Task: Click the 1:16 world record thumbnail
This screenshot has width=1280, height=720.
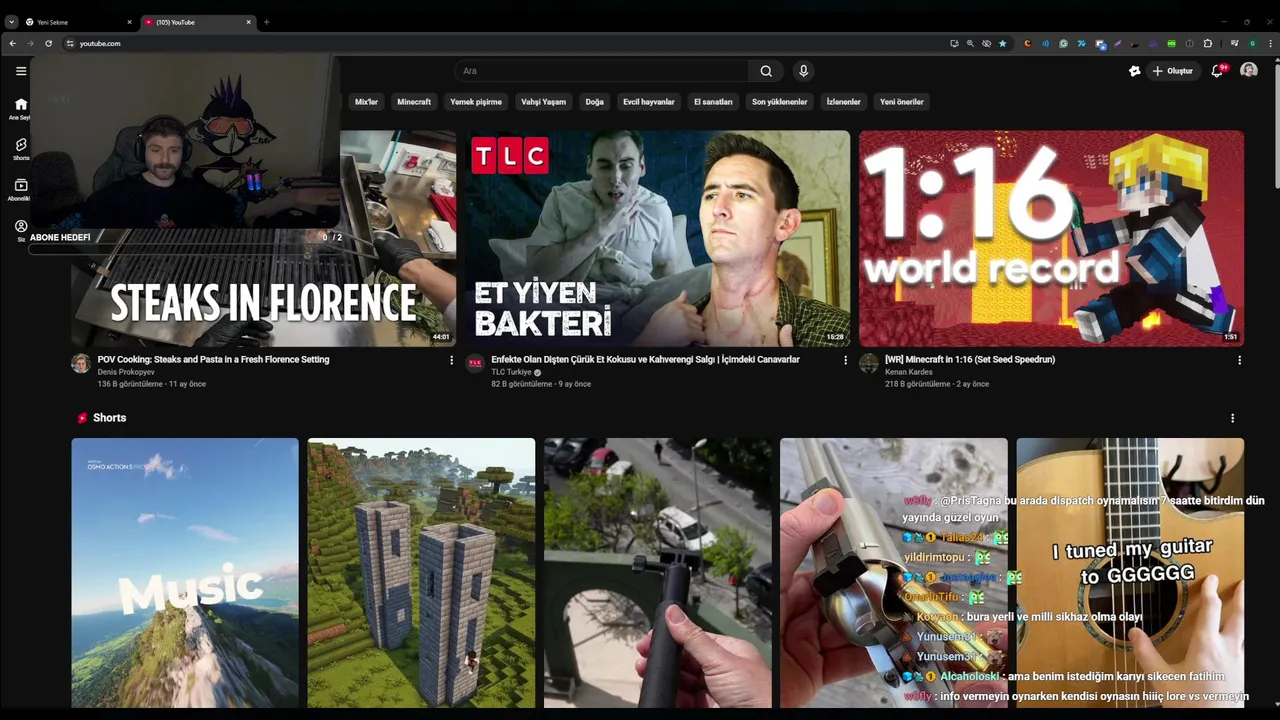Action: (1052, 238)
